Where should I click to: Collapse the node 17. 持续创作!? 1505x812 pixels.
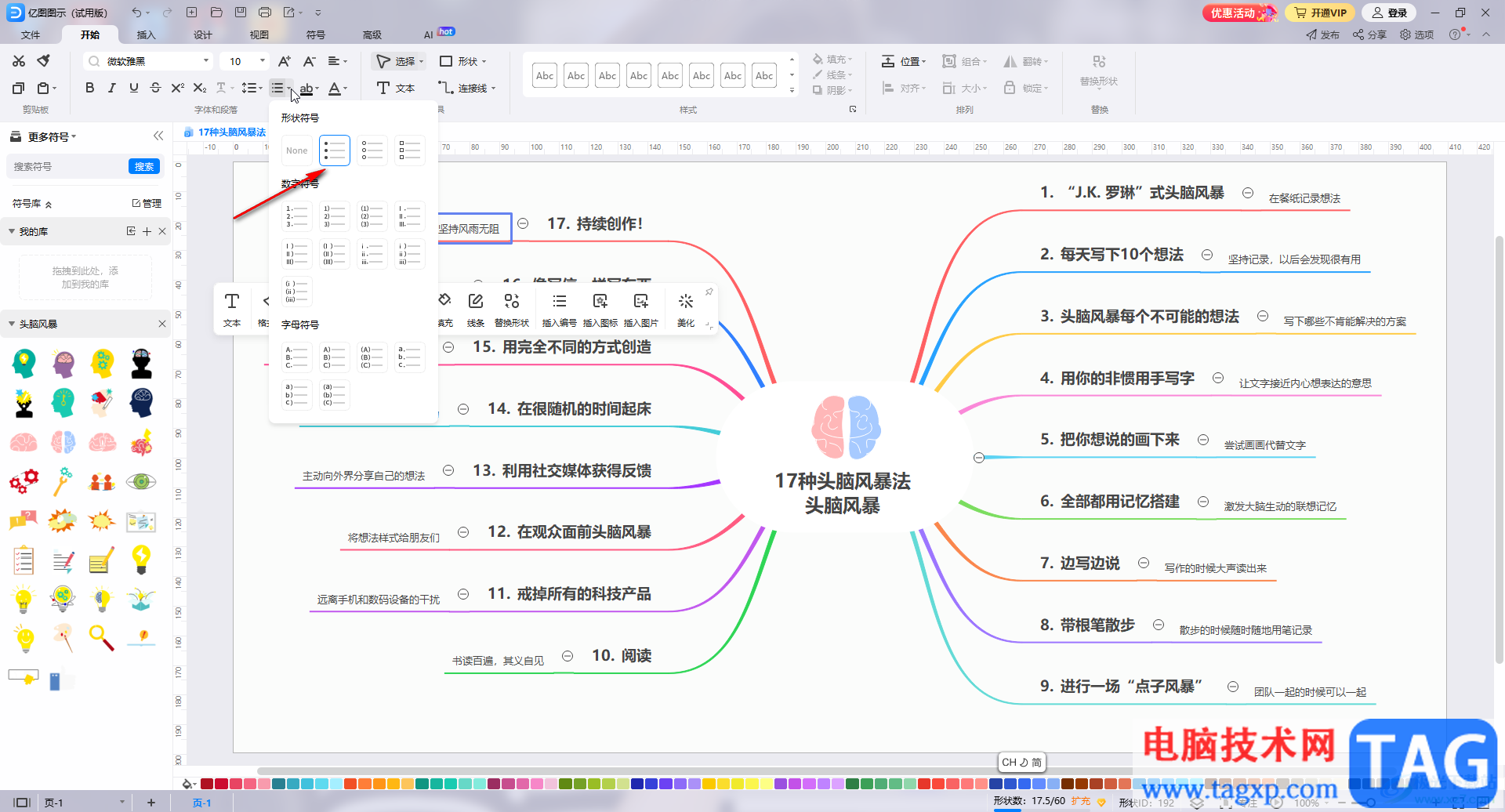[x=523, y=223]
